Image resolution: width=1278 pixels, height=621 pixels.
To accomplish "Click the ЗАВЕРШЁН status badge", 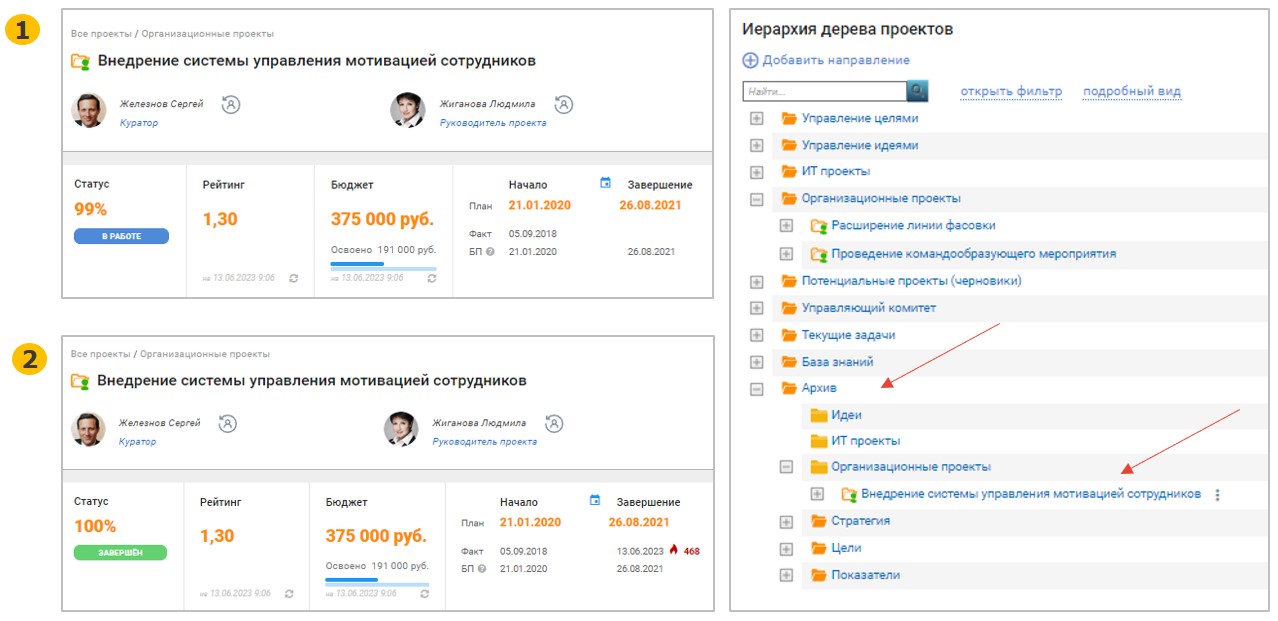I will [120, 552].
